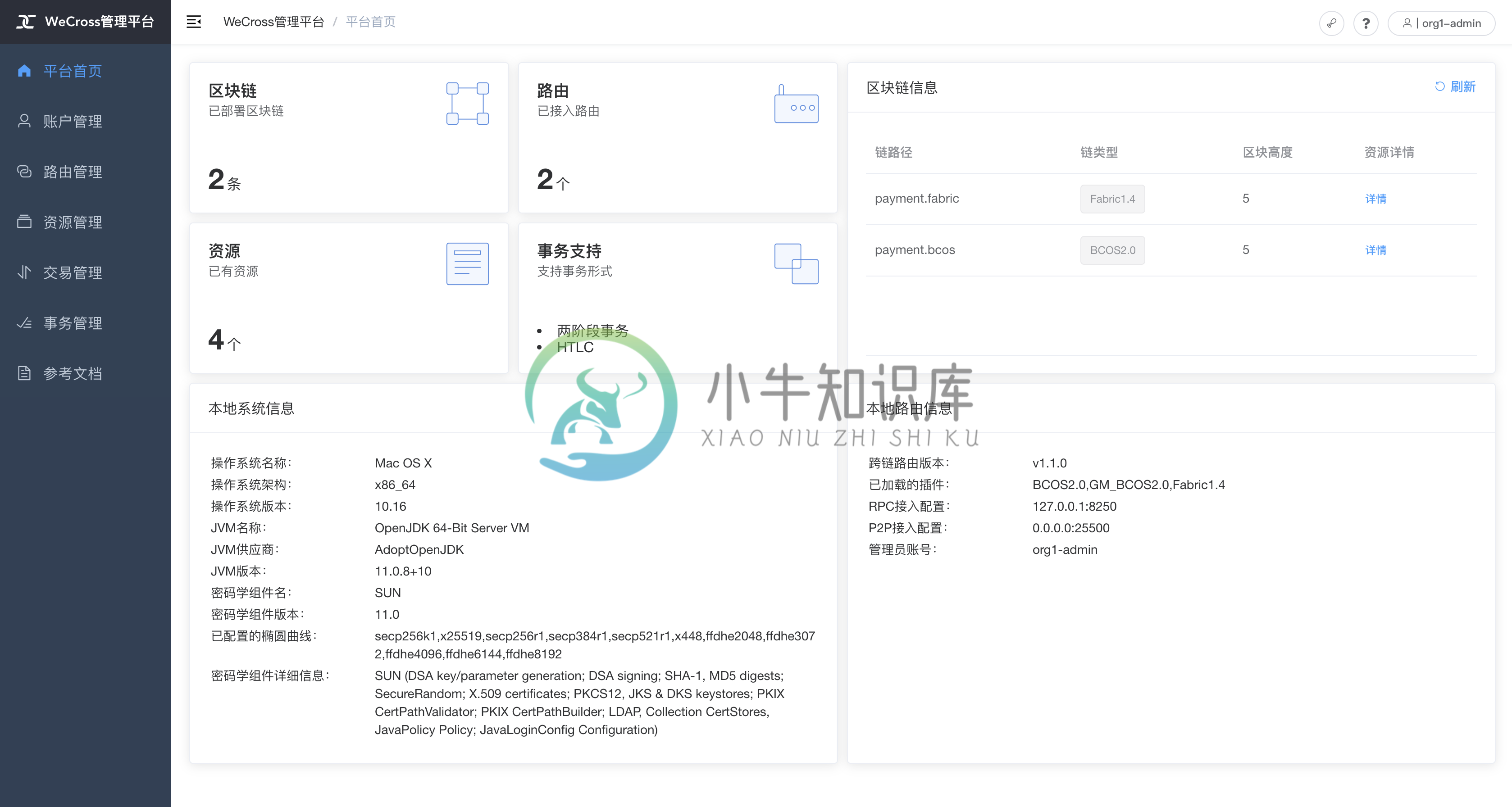Screen dimensions: 1512x807
Task: Click the arrows icon beside 交易管理
Action: coord(24,272)
